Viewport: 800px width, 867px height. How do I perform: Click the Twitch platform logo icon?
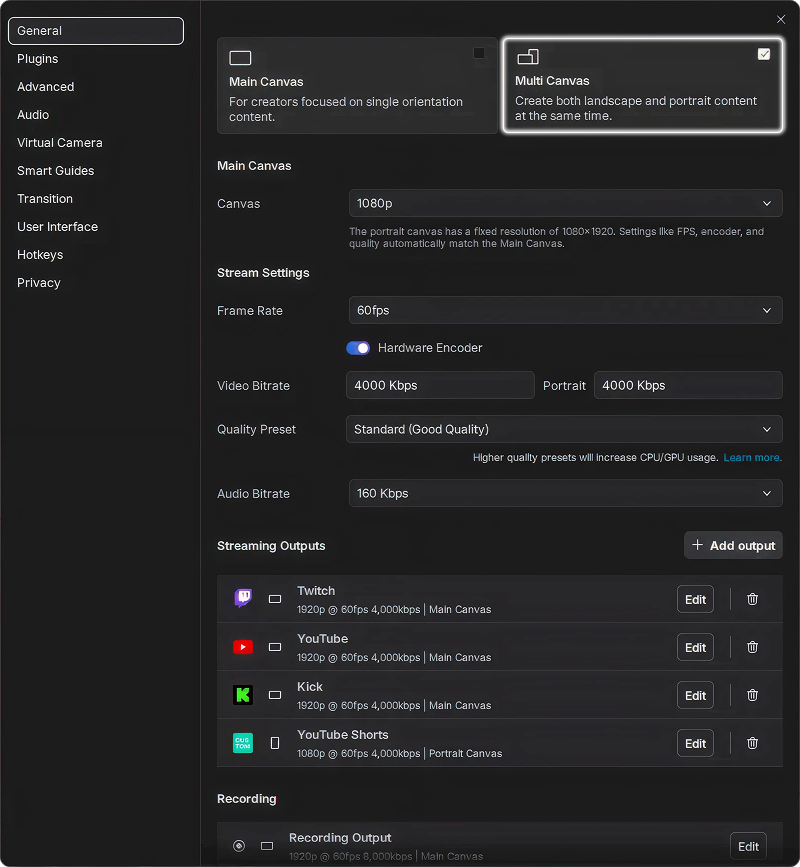click(x=243, y=599)
